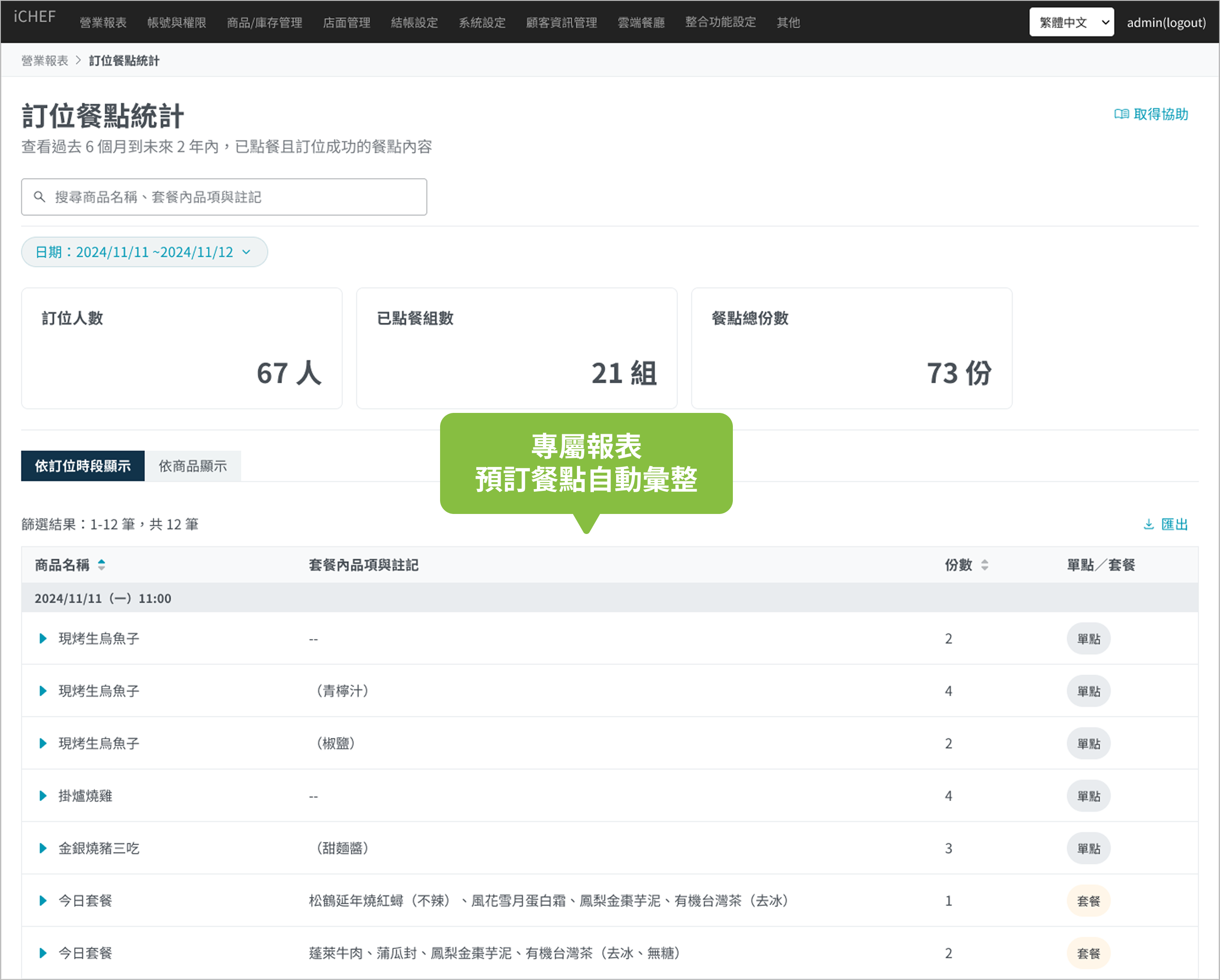This screenshot has height=980, width=1220.
Task: Open the 繁體中文 language dropdown
Action: tap(1071, 23)
